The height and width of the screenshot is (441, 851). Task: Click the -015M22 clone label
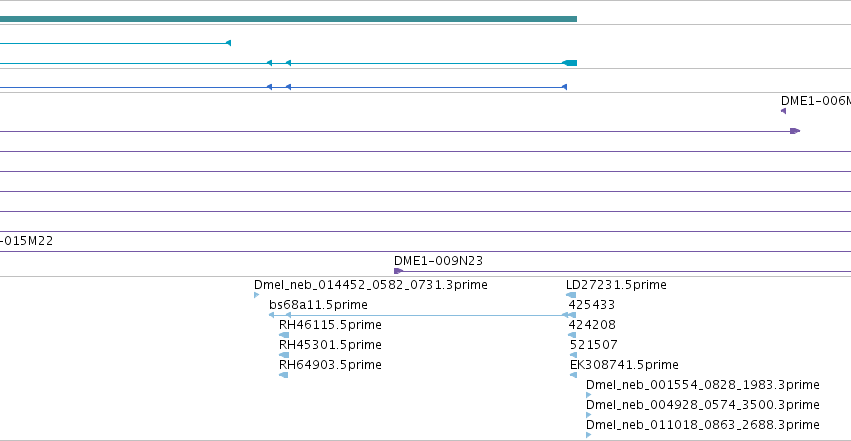click(27, 241)
